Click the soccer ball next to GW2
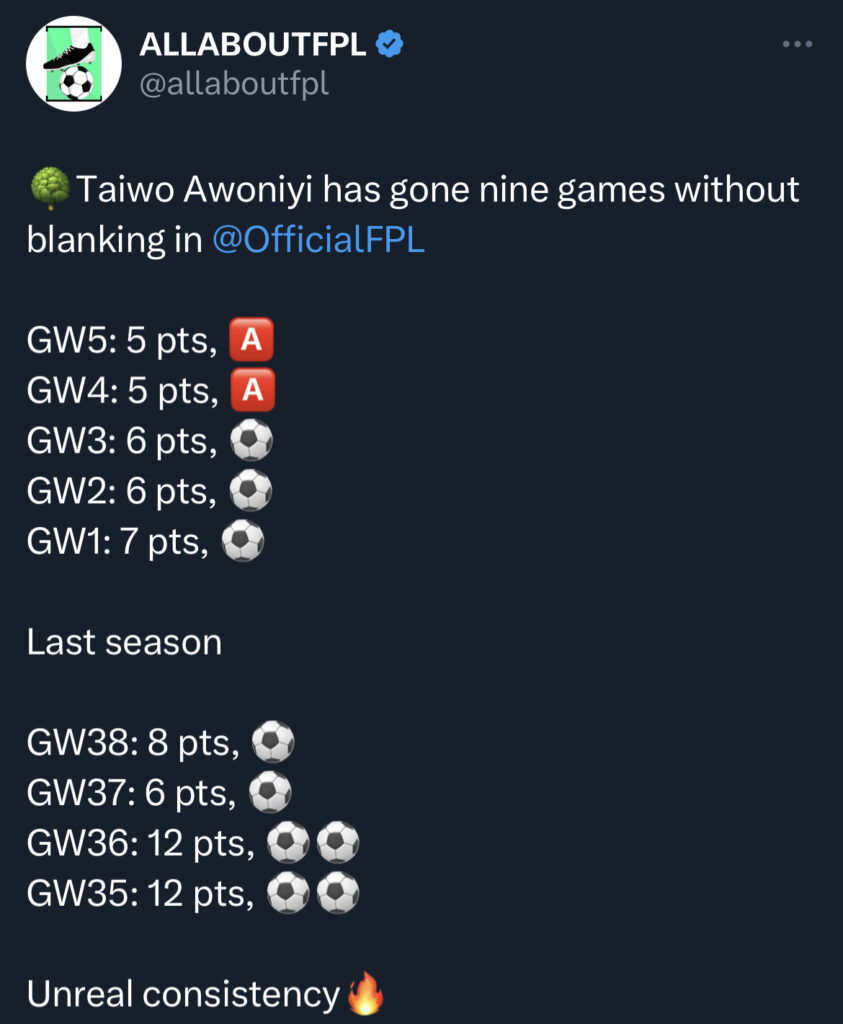 pyautogui.click(x=250, y=492)
